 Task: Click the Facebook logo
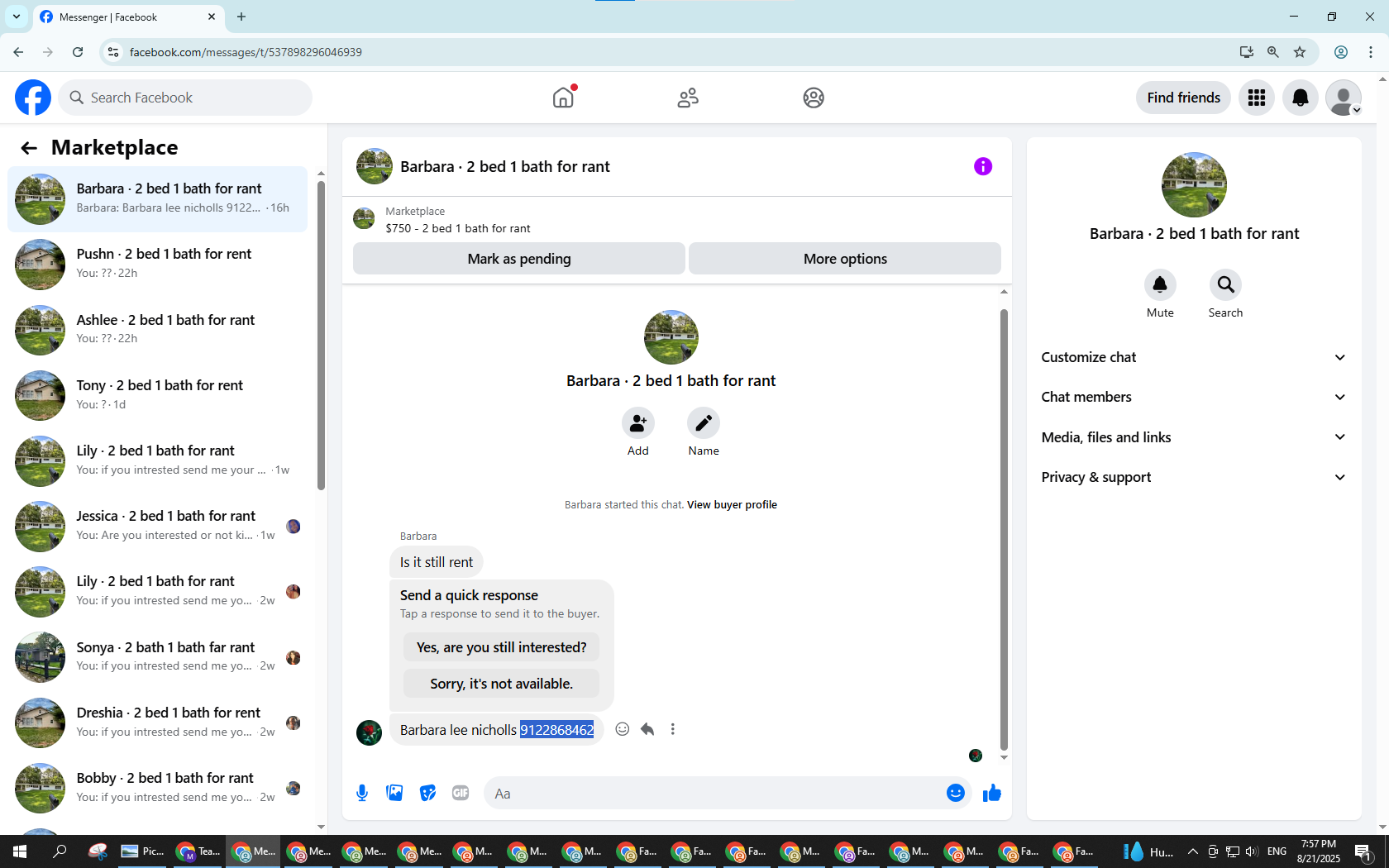pos(33,98)
